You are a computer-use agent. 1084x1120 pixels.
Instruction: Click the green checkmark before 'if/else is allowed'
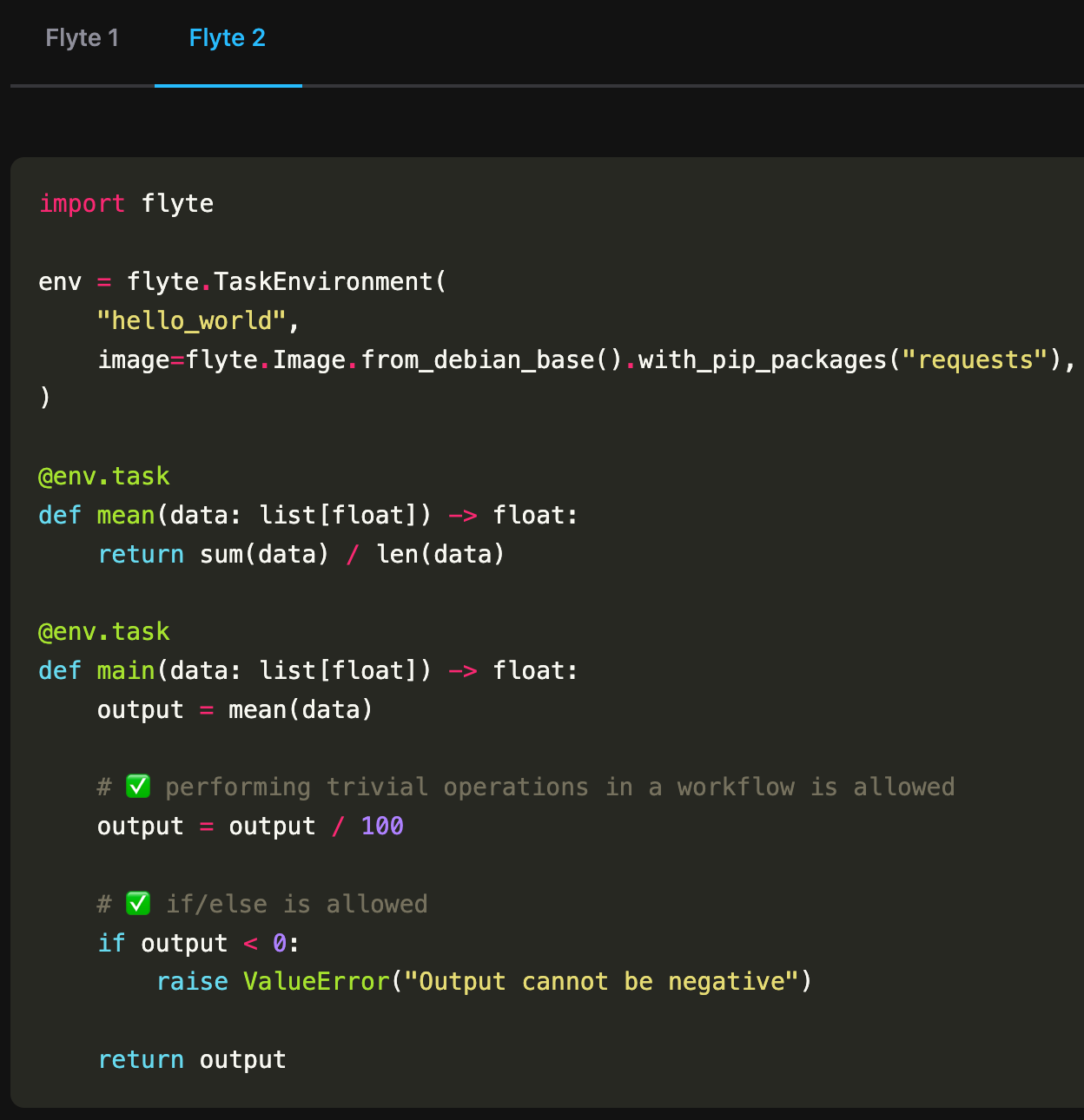pos(138,904)
